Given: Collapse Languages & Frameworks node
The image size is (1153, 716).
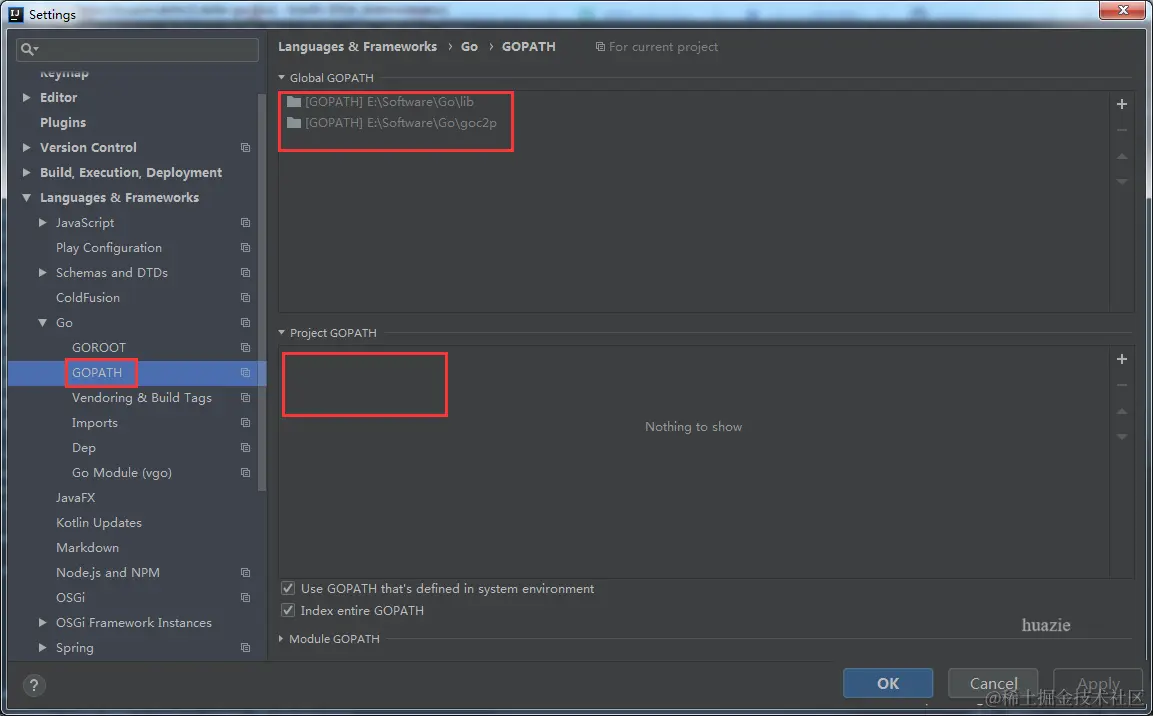Looking at the screenshot, I should click(x=26, y=197).
